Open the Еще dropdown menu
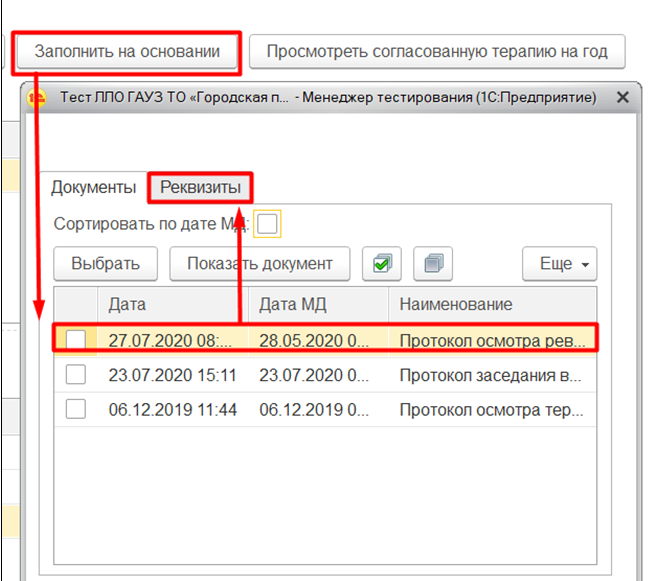The height and width of the screenshot is (581, 666). (x=559, y=264)
